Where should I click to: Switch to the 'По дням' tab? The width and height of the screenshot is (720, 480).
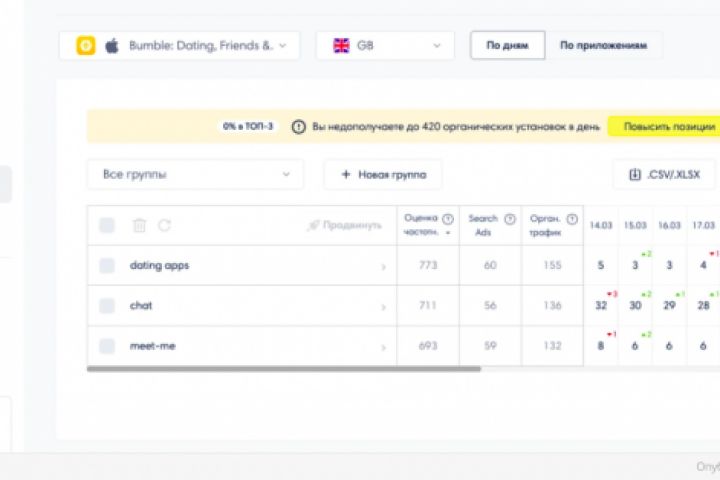coord(508,46)
